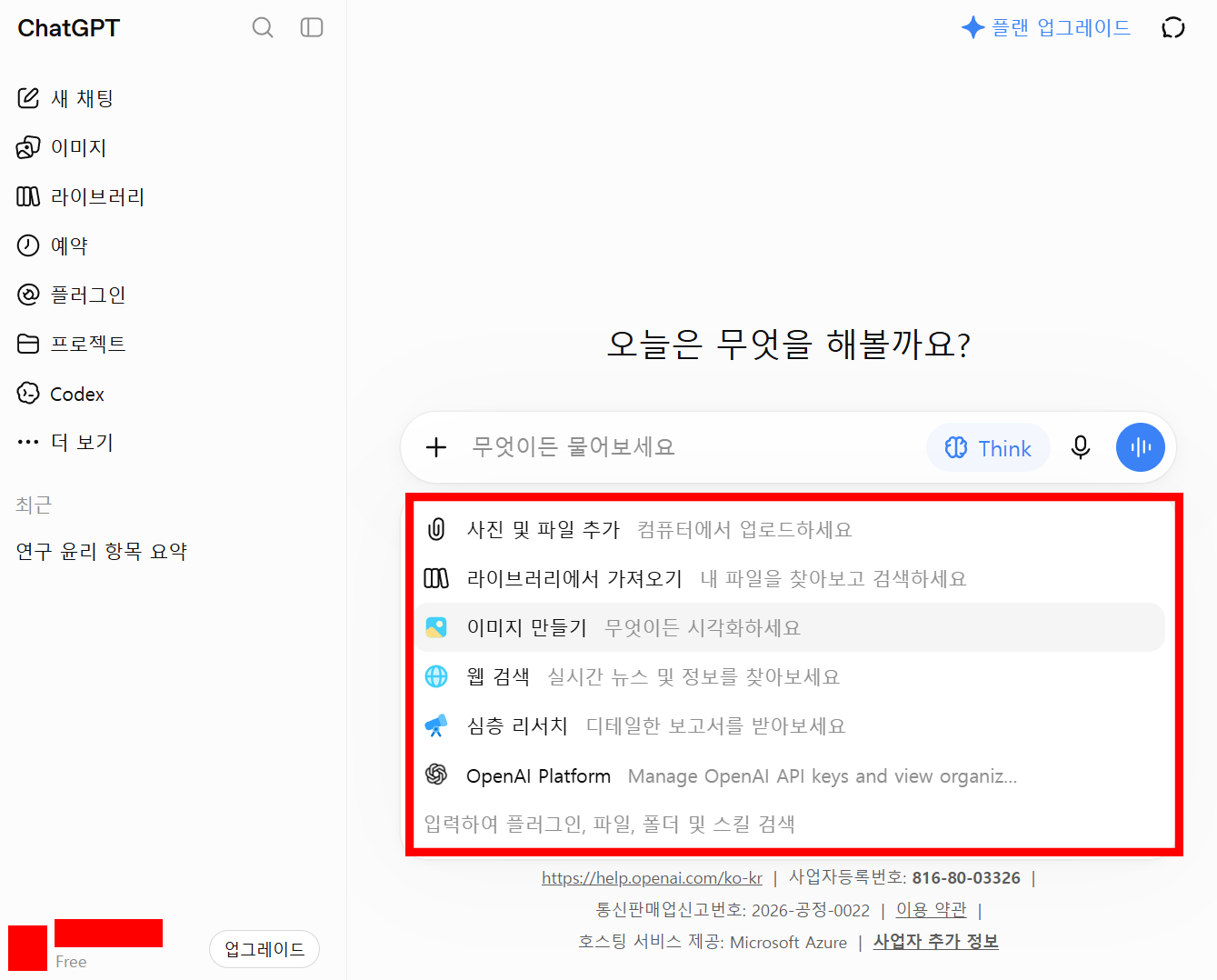Click the brain icon in the Think pill

point(956,447)
